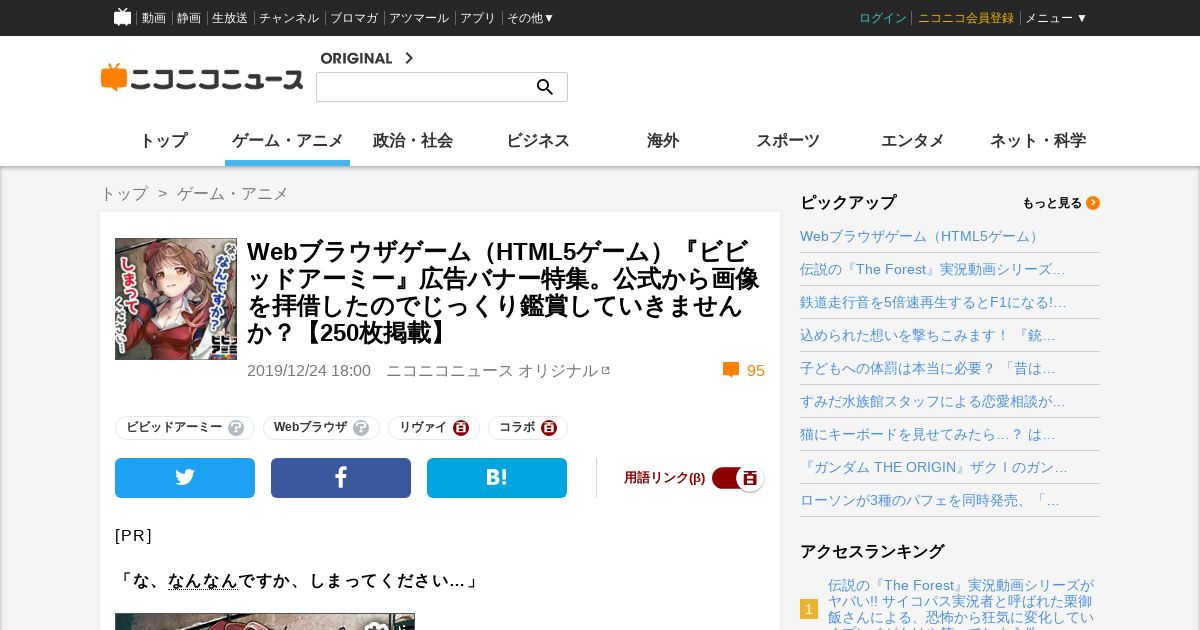Viewport: 1200px width, 630px height.
Task: Open pickup link 鉄道走行音を5倍速再生
Action: tap(933, 303)
